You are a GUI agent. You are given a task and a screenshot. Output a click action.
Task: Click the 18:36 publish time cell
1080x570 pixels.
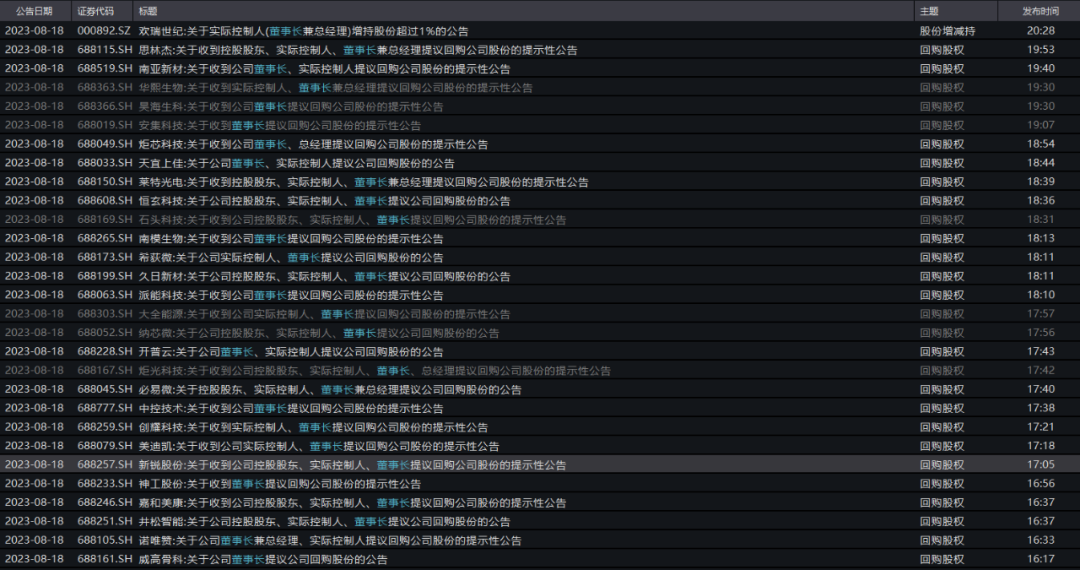(1041, 201)
